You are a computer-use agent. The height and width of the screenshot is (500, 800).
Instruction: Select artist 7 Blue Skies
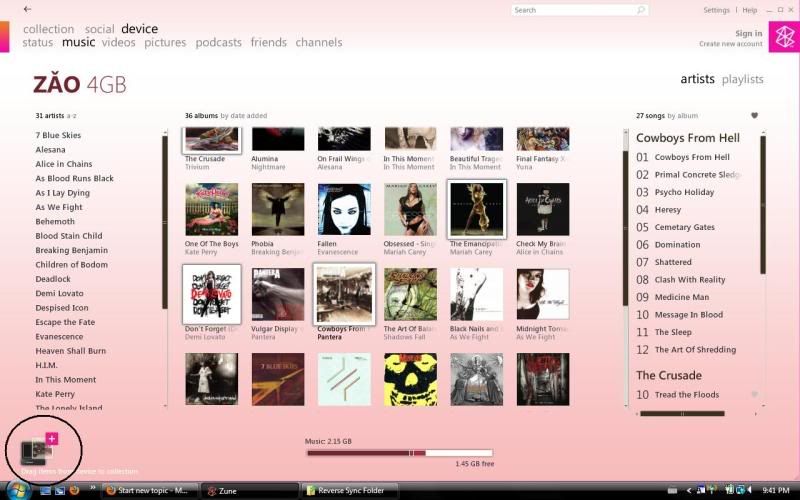point(58,135)
